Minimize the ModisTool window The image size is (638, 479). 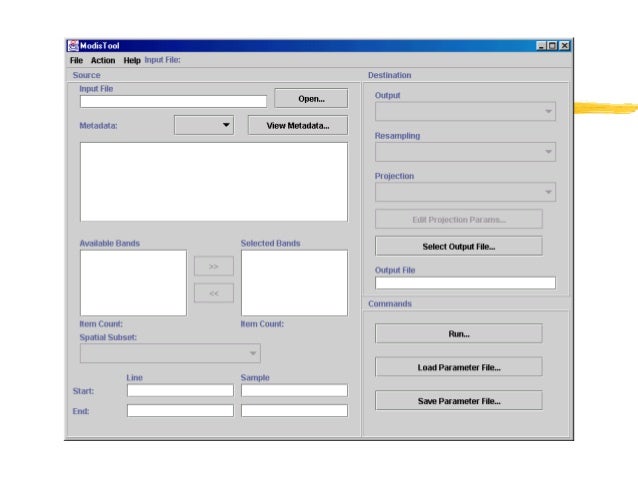point(541,46)
